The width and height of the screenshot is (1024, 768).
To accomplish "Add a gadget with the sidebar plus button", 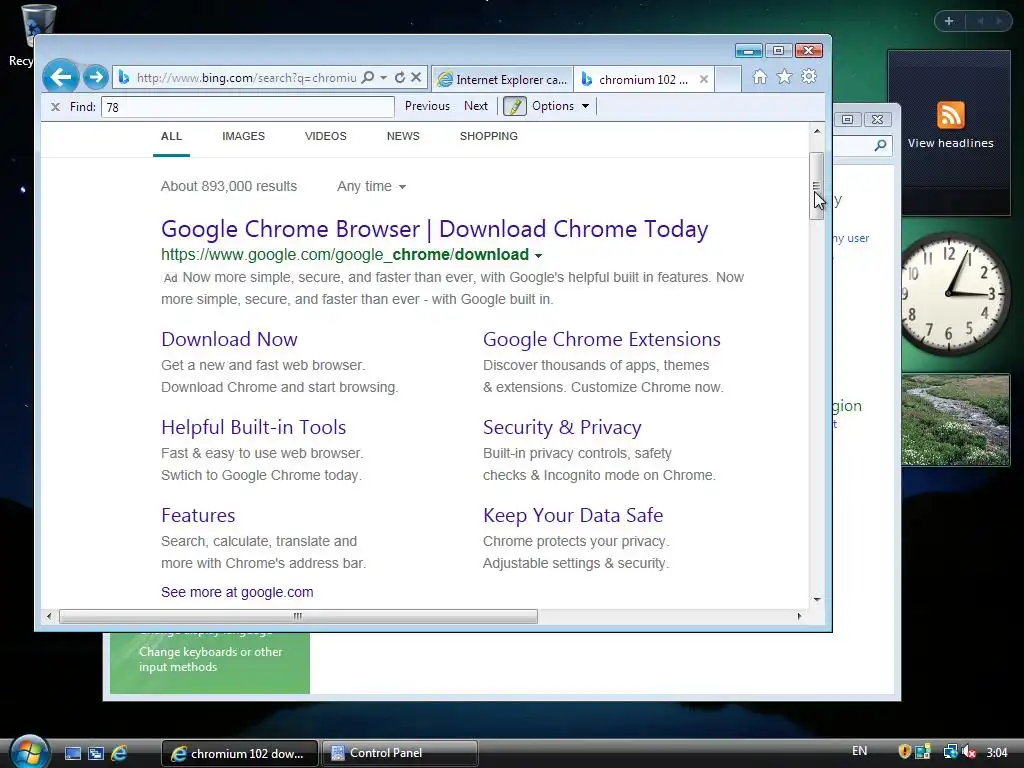I will coord(949,21).
